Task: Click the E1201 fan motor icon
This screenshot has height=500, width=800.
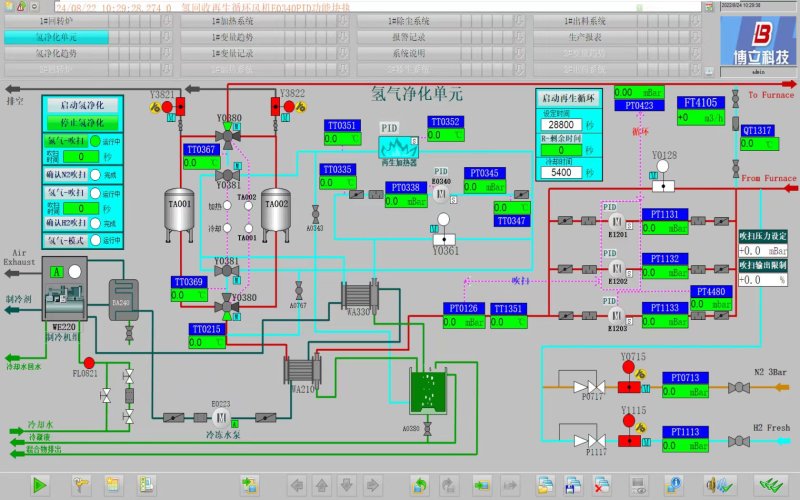Action: [617, 221]
